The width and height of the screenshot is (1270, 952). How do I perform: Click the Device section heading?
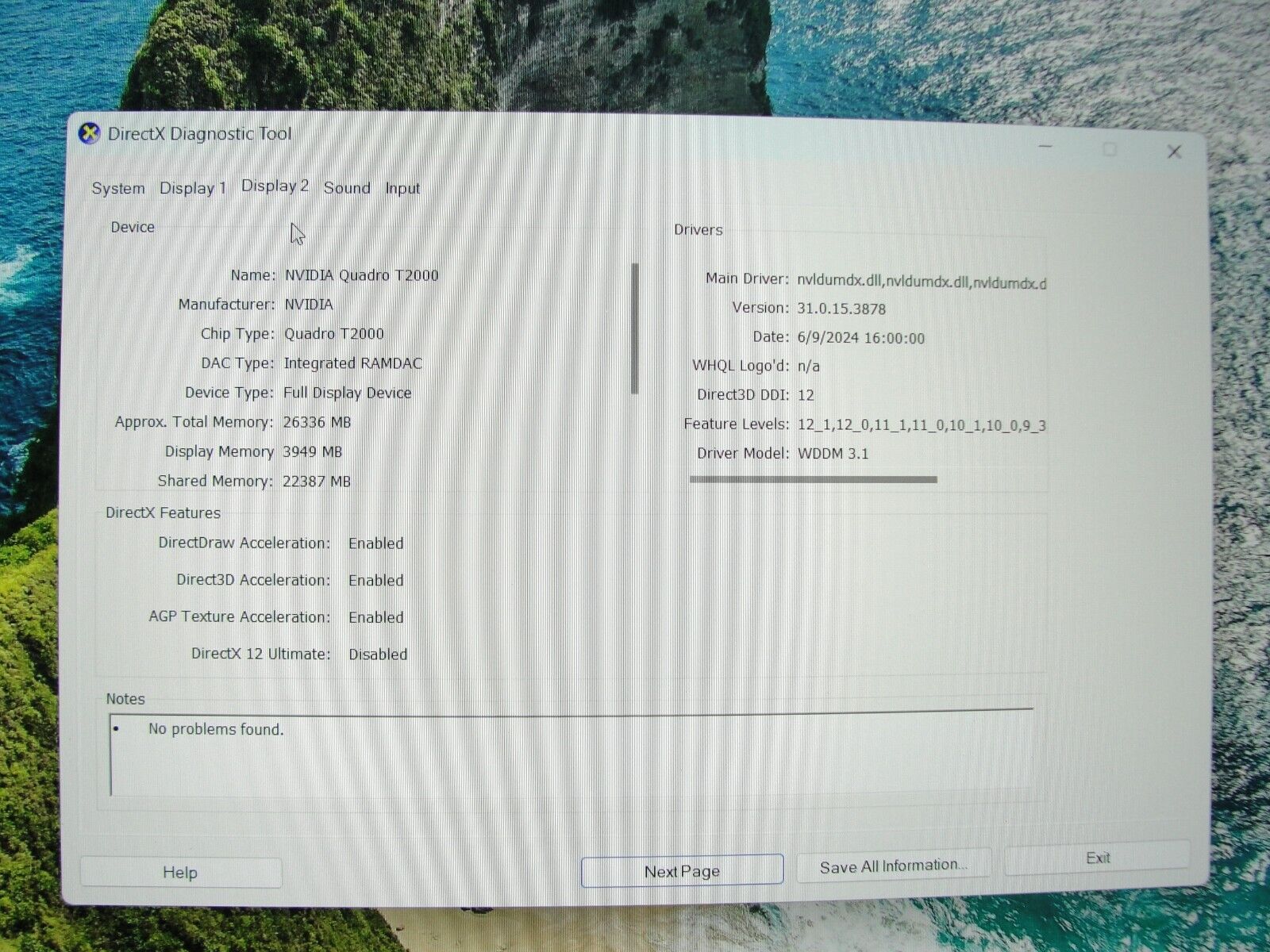pos(133,227)
